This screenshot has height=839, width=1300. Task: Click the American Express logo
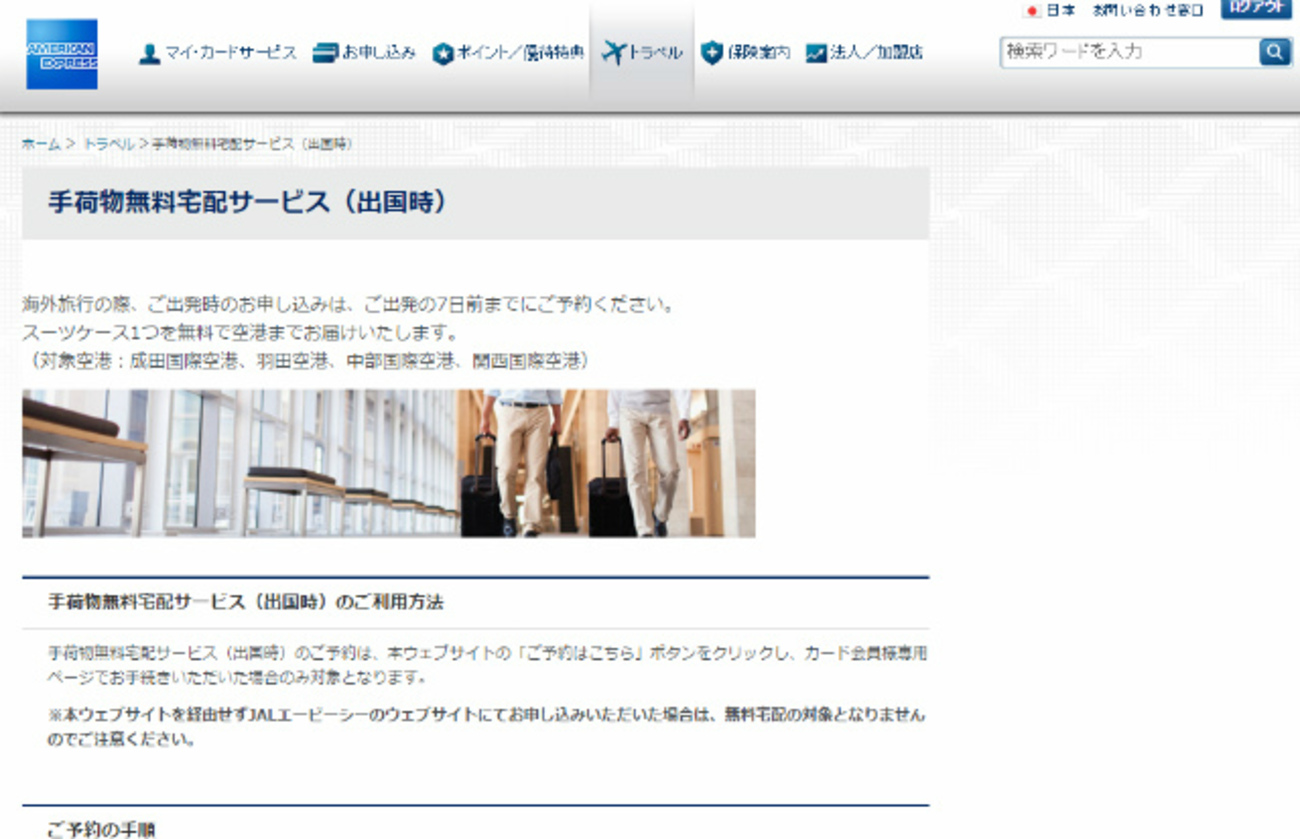(62, 54)
